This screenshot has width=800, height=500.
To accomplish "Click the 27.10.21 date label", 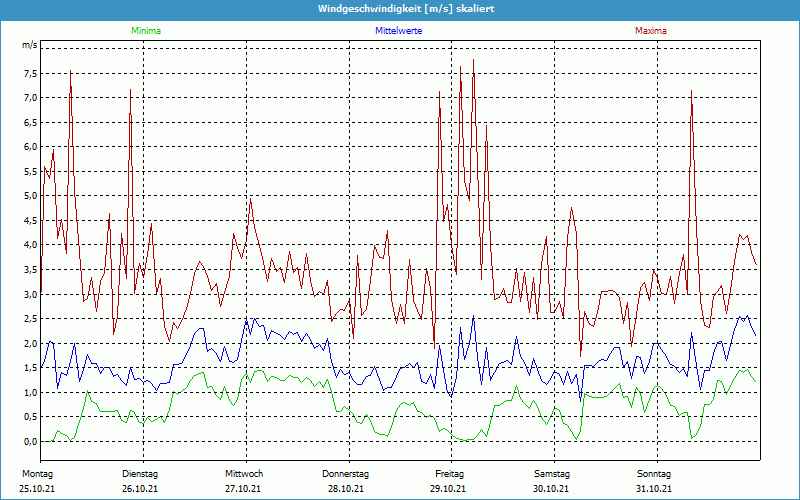I will [x=243, y=489].
